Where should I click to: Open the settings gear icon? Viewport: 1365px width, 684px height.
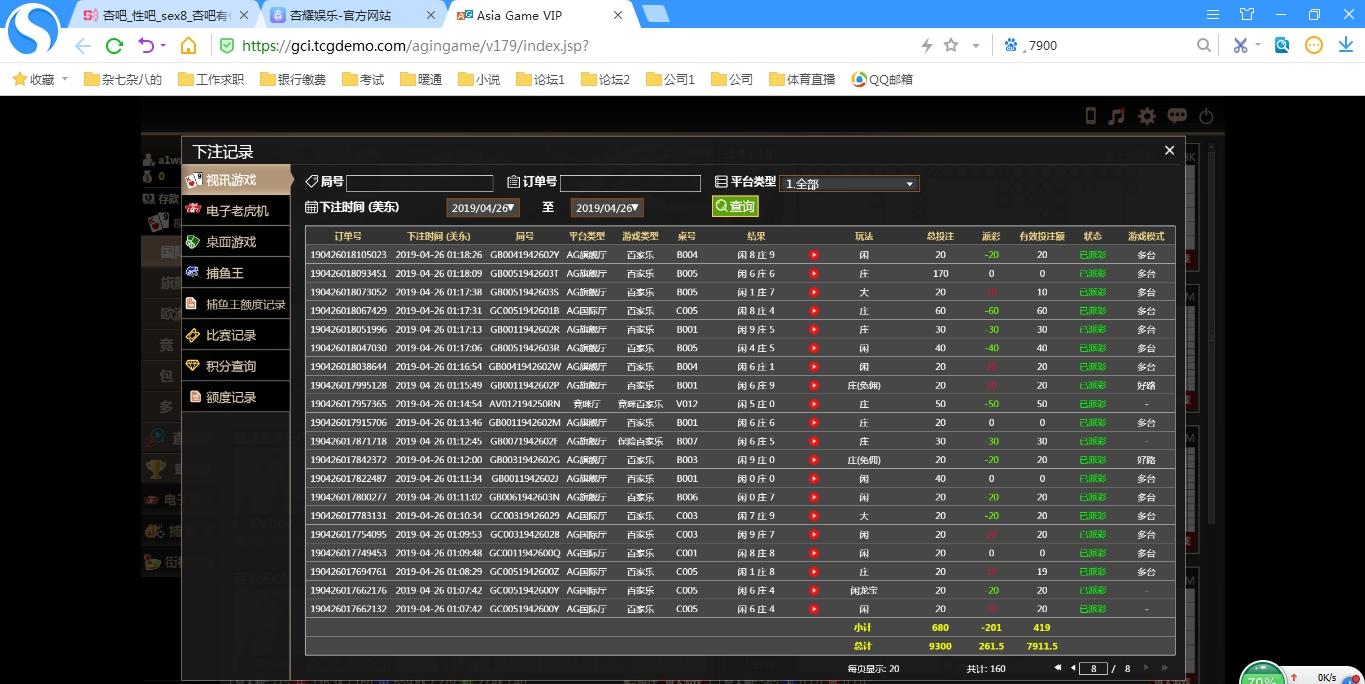click(1147, 116)
